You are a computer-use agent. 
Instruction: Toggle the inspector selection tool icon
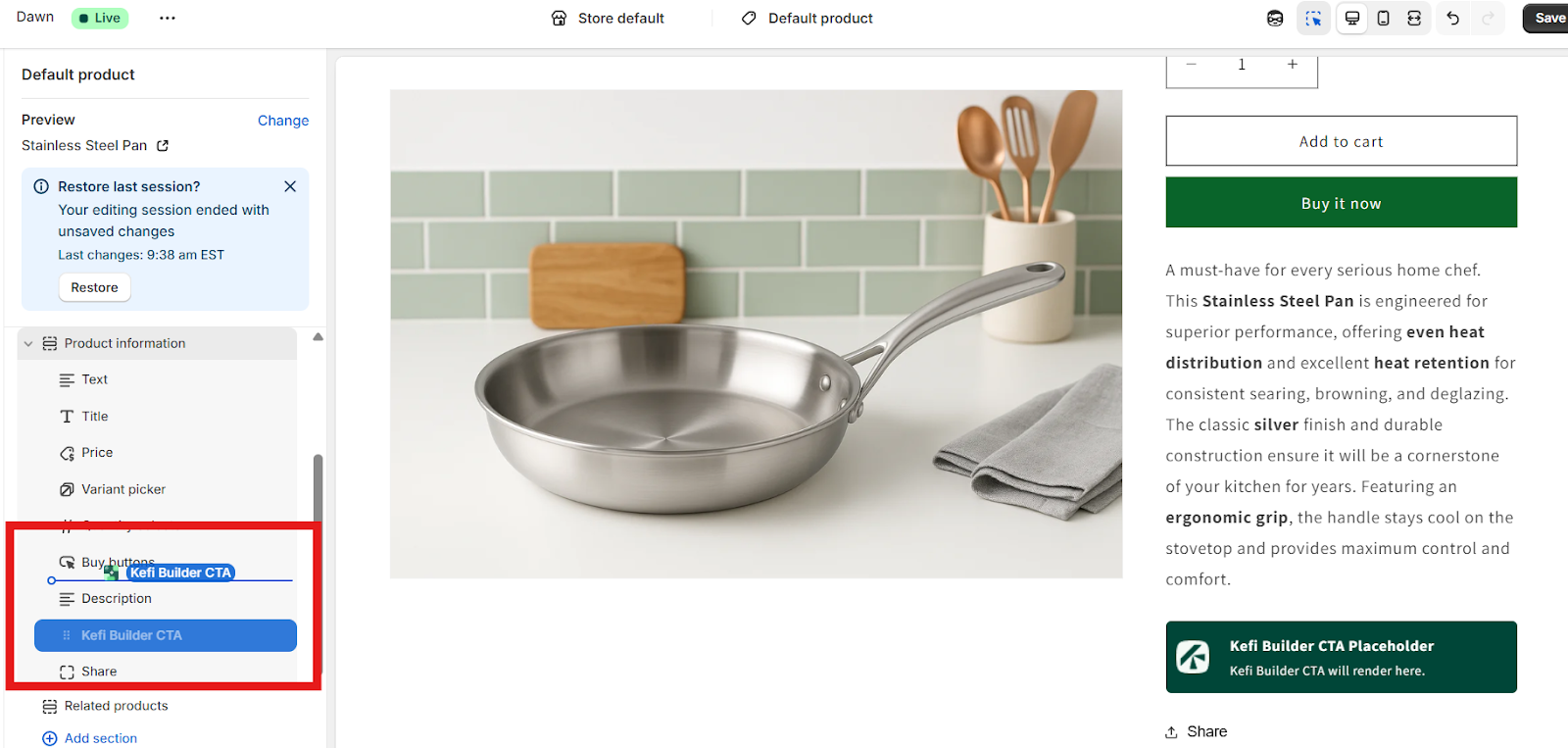point(1313,18)
